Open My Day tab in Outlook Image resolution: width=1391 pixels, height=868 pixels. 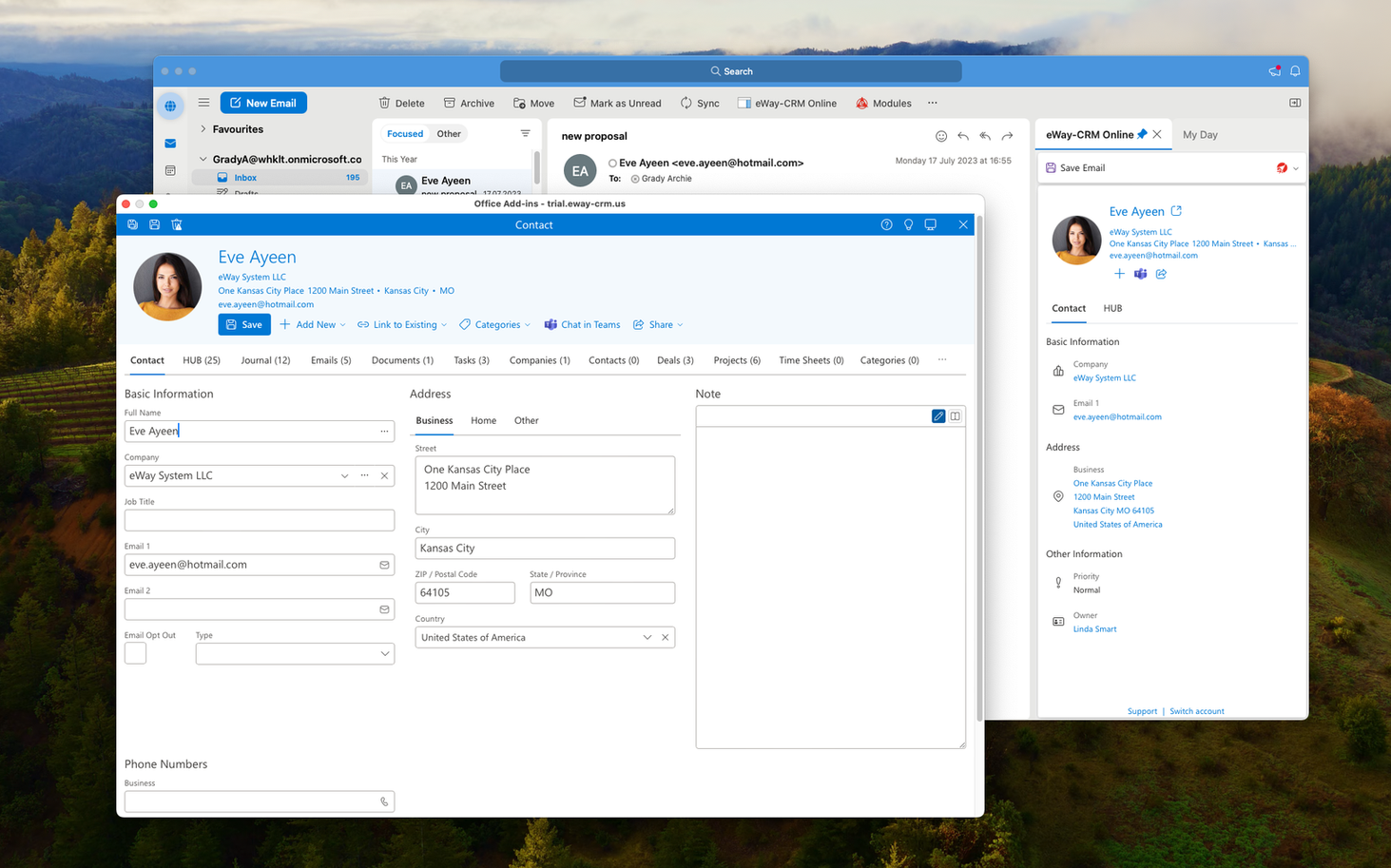(1200, 135)
